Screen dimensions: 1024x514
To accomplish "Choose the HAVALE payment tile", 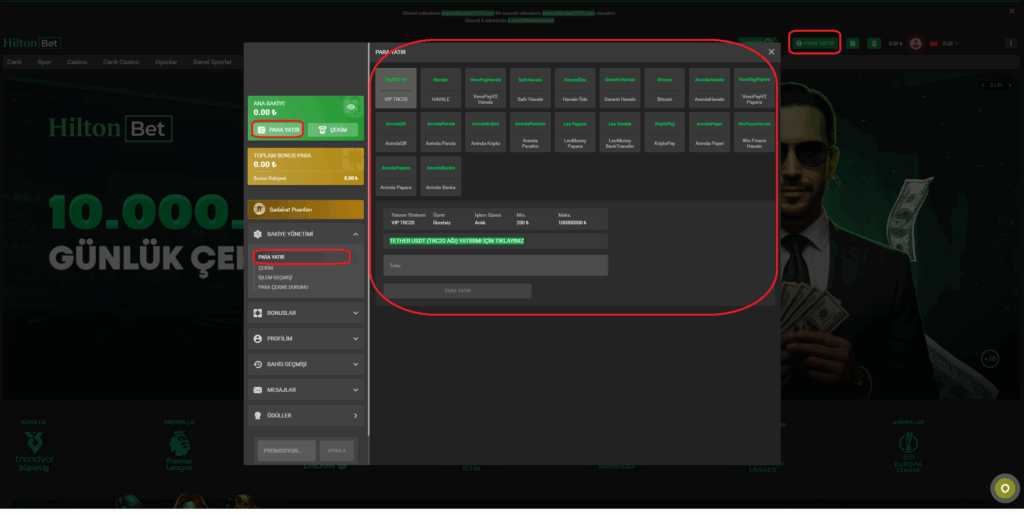I will (441, 88).
